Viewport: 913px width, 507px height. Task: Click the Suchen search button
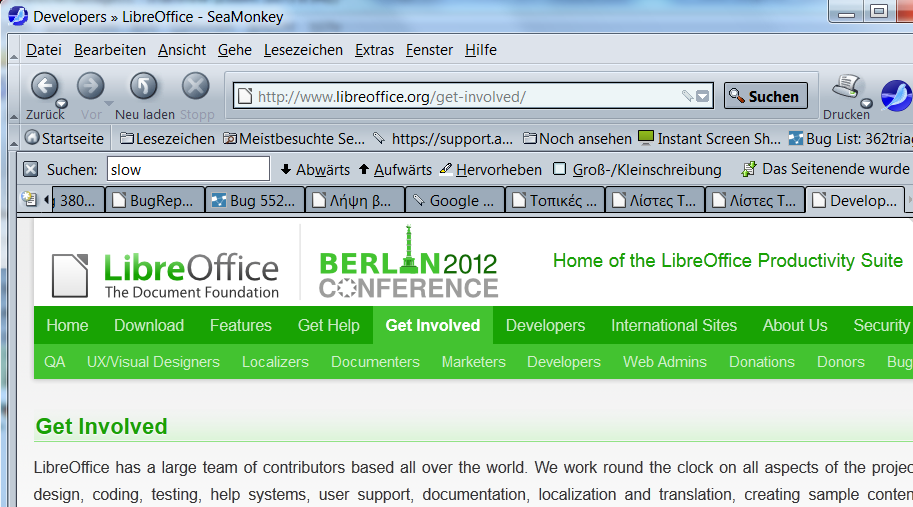click(765, 96)
